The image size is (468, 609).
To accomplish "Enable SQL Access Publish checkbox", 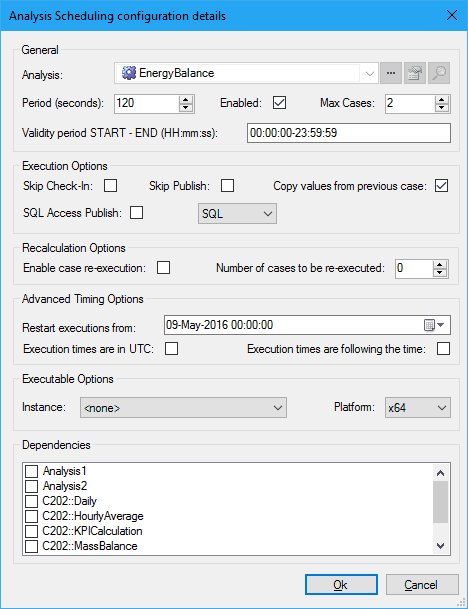I will point(136,212).
